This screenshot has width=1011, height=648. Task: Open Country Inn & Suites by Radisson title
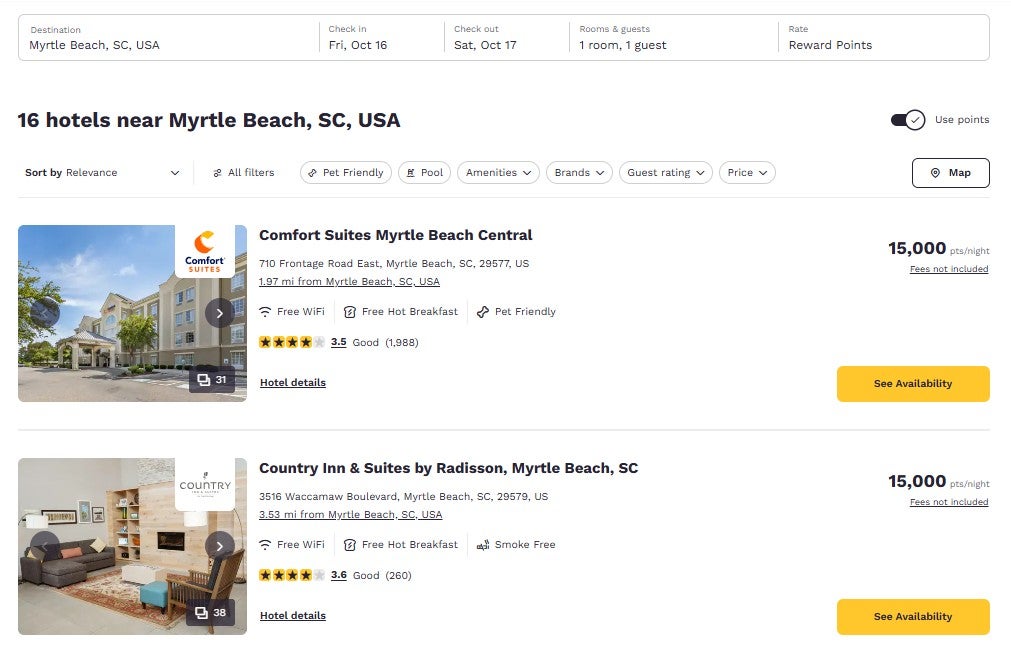coord(449,469)
